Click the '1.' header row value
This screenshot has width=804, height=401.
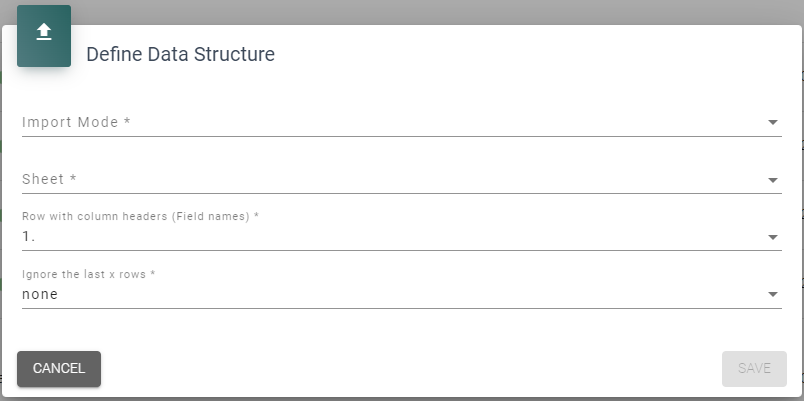(x=29, y=236)
